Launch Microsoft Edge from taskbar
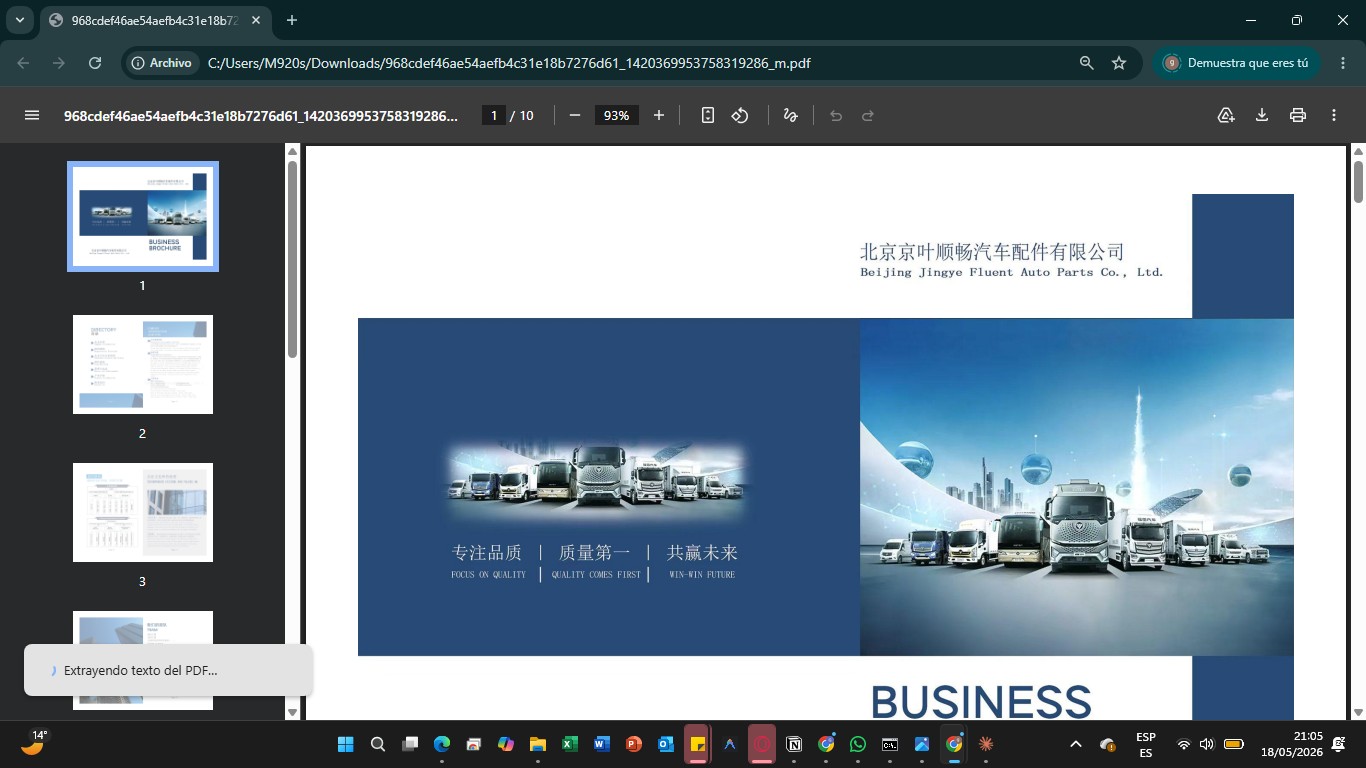 click(442, 744)
